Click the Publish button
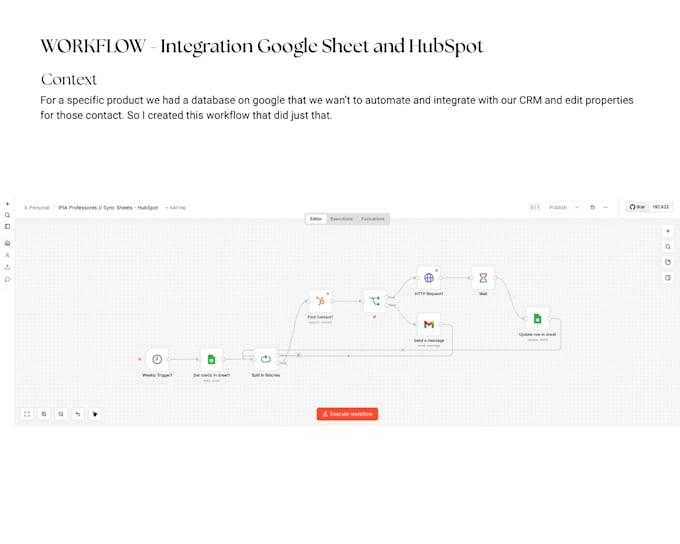This screenshot has width=680, height=544. (x=559, y=207)
